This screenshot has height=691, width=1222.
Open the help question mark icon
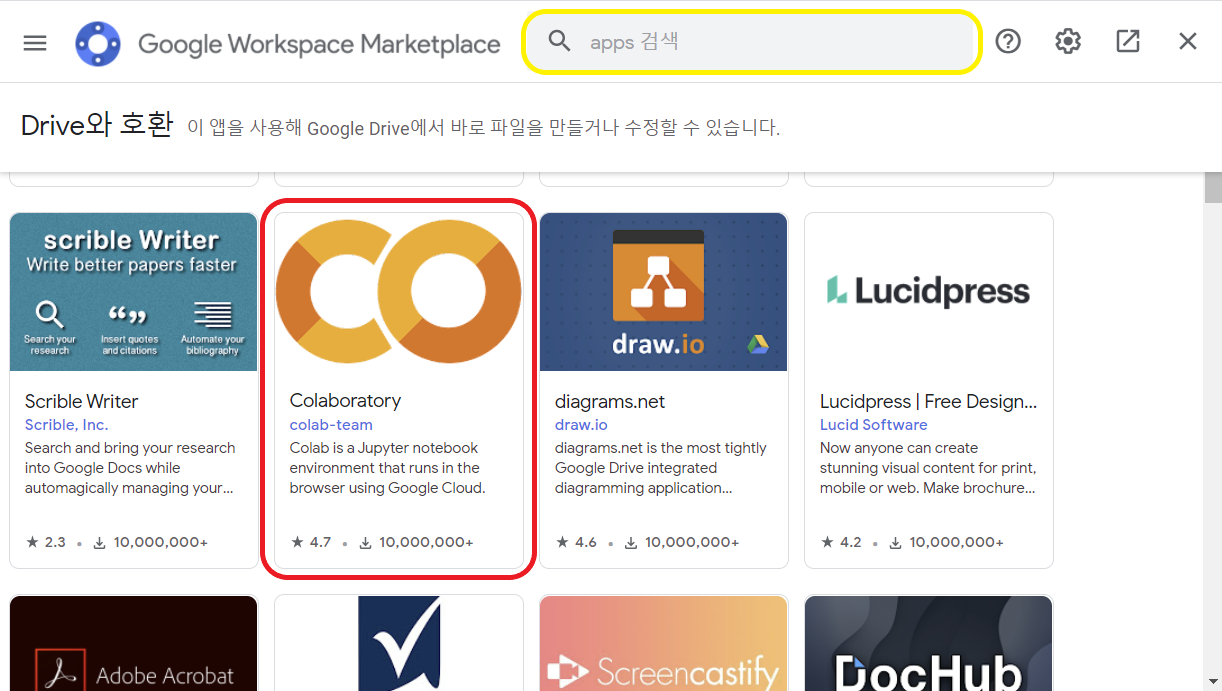tap(1008, 41)
